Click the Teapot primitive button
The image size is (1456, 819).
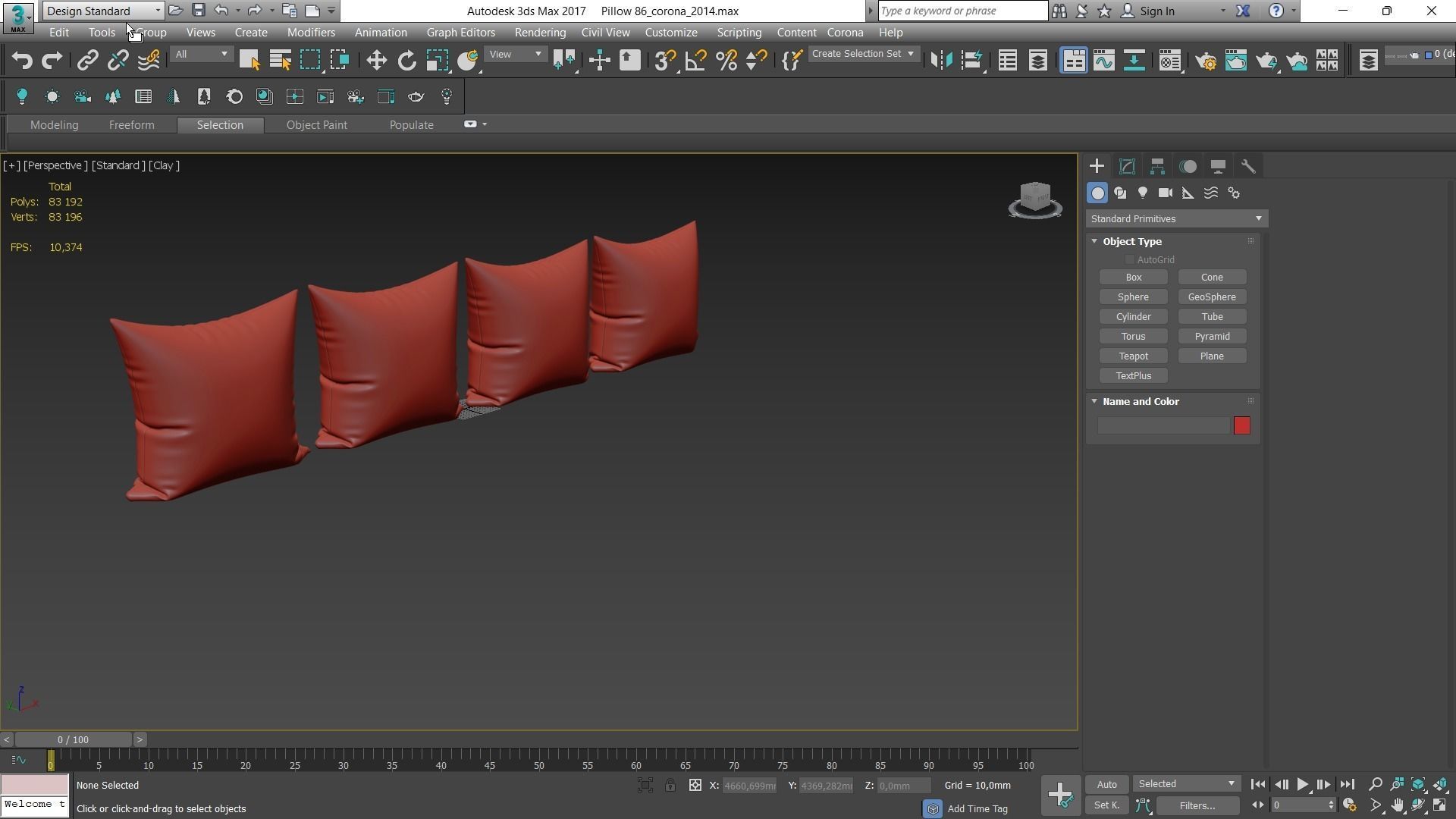click(x=1133, y=356)
